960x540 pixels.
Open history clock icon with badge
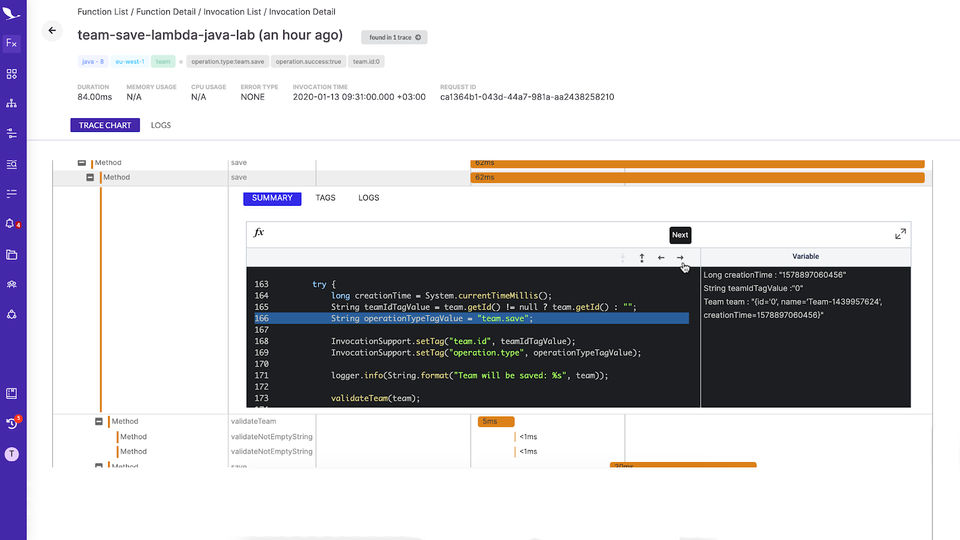pyautogui.click(x=12, y=422)
